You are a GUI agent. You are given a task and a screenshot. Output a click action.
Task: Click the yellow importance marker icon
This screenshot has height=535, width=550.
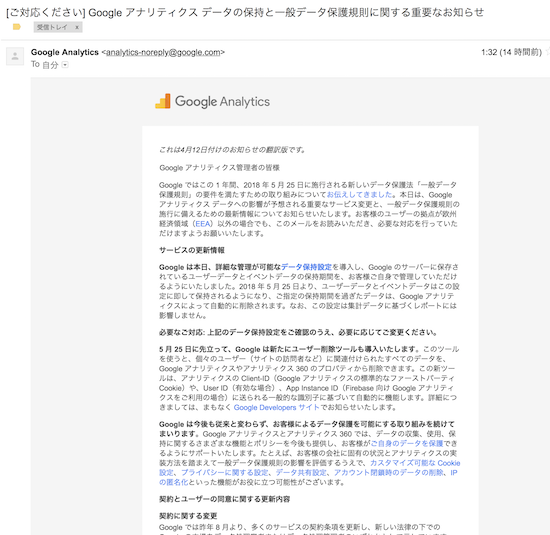pos(16,27)
